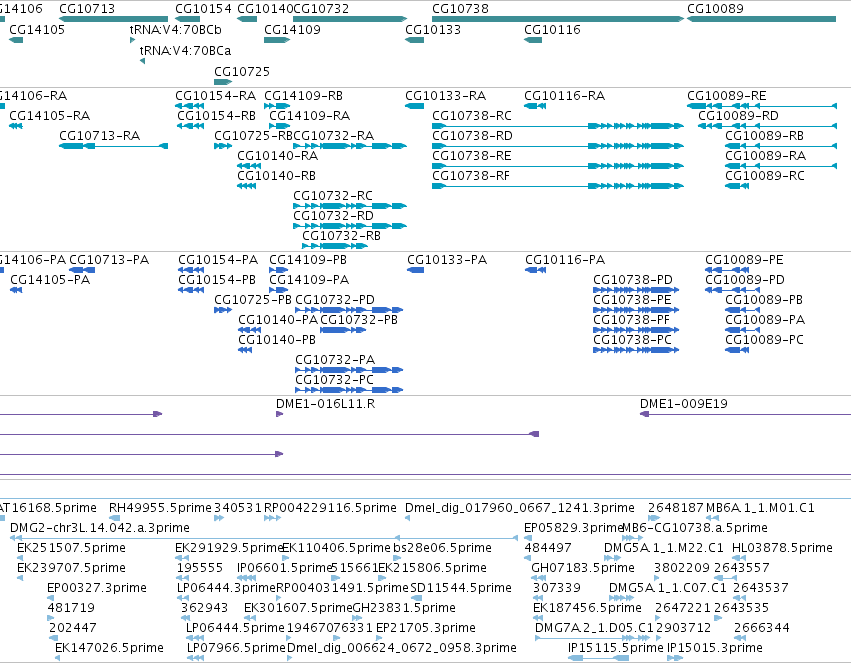Image resolution: width=851 pixels, height=663 pixels.
Task: Open BAC end DME1-016L11.R
Action: click(325, 404)
